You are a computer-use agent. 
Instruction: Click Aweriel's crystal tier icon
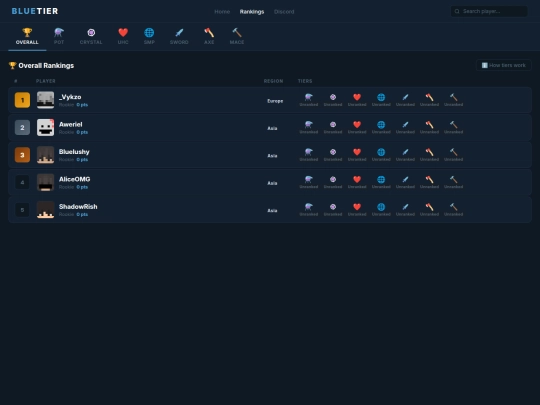[333, 125]
